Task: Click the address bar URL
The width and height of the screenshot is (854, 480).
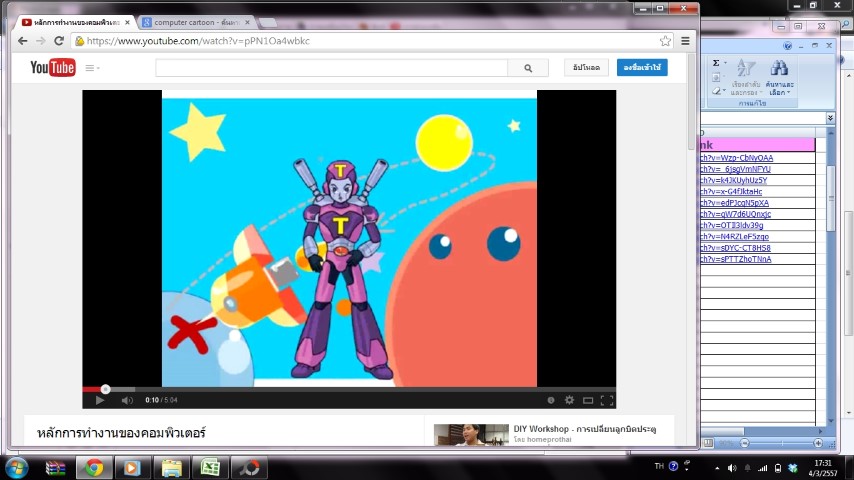Action: click(x=198, y=41)
